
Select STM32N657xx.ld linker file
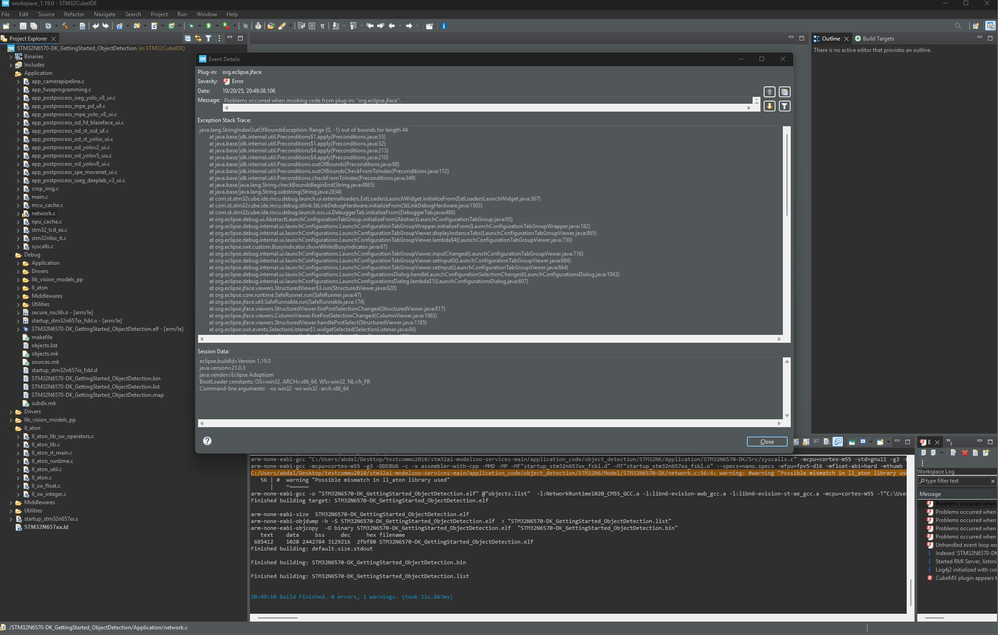click(46, 527)
